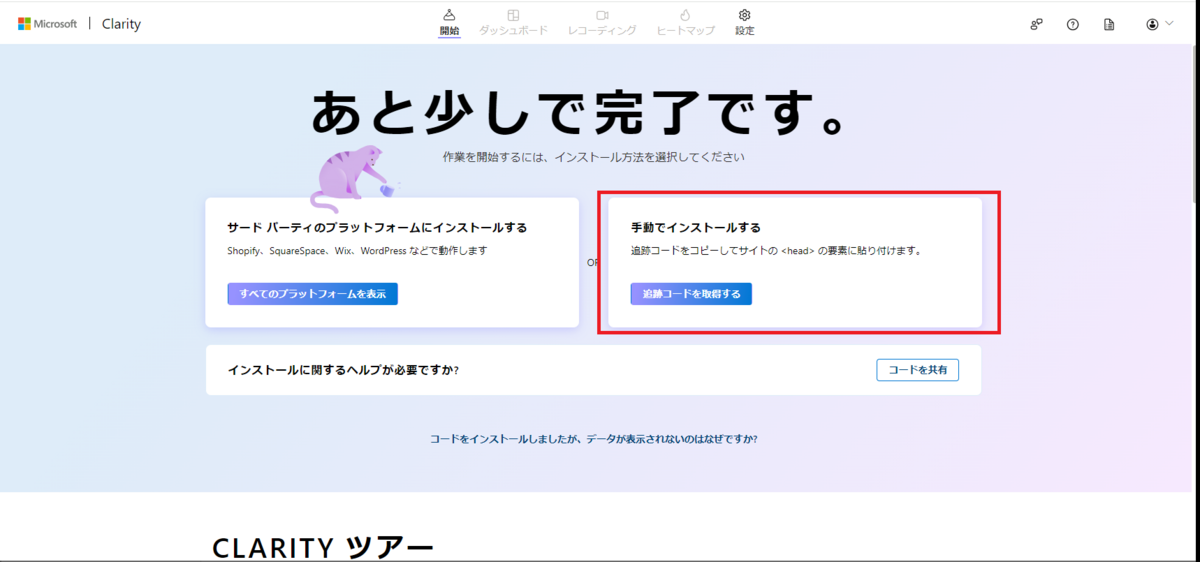Click the Shopify, SquareSpace, Wix description text
The image size is (1200, 562).
357,251
